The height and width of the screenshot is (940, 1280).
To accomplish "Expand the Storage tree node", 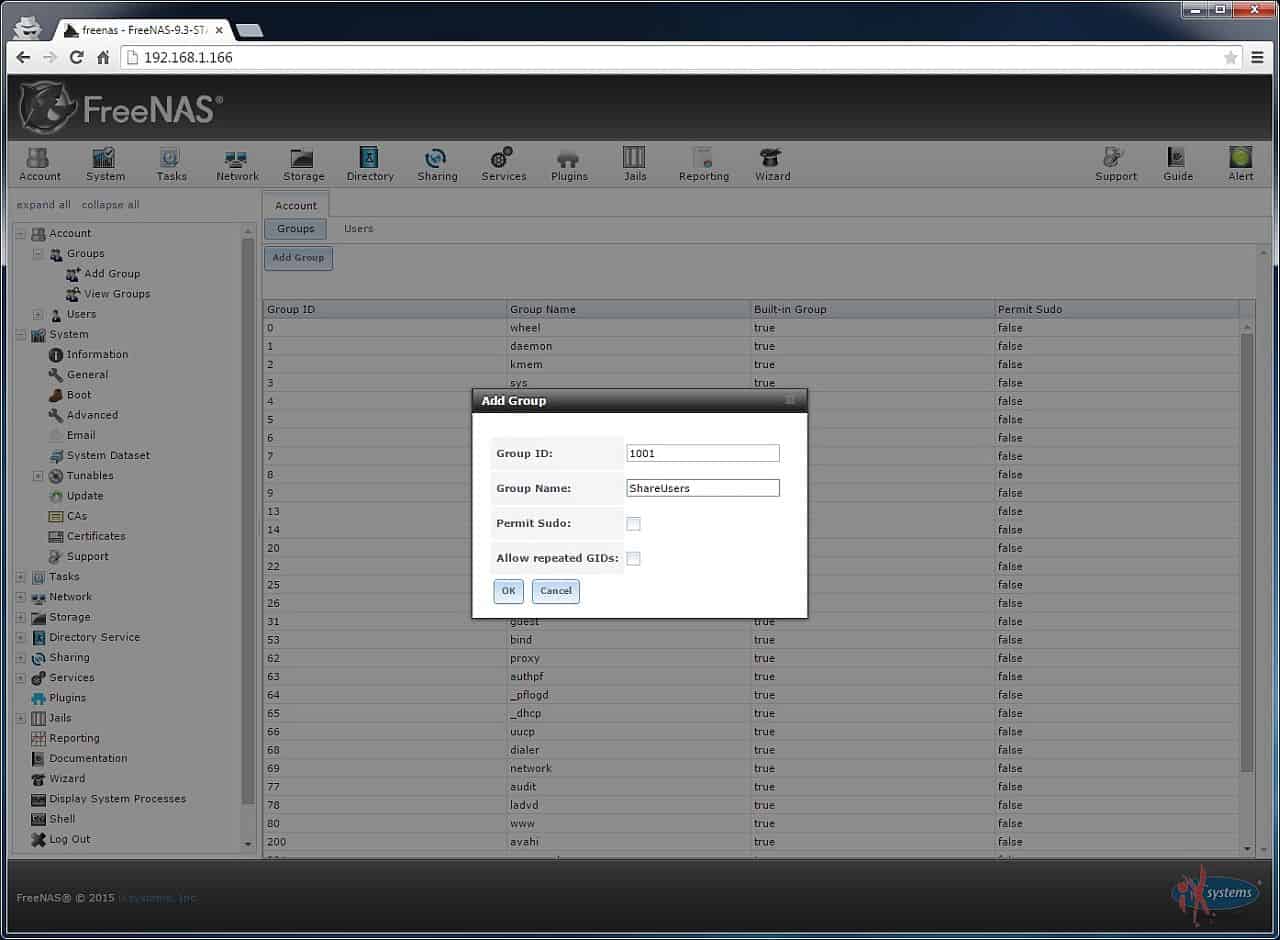I will [x=21, y=617].
